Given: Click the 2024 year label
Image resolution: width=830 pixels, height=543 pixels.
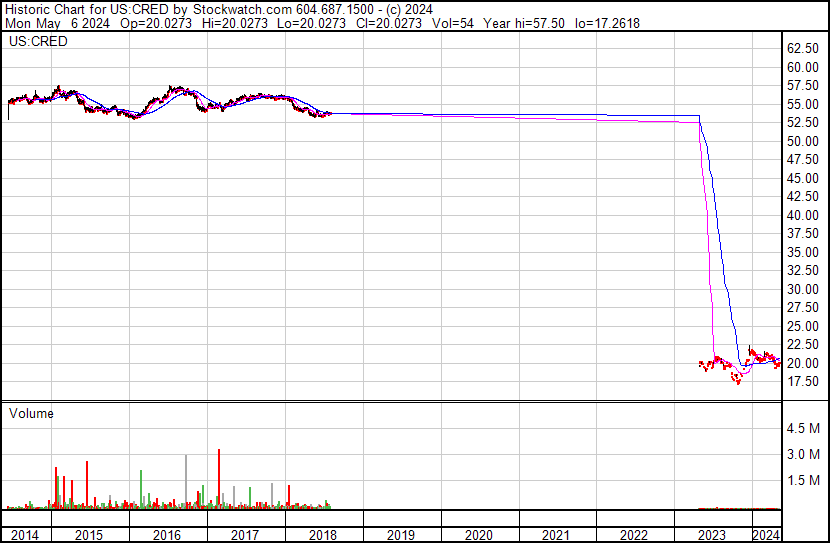Looking at the screenshot, I should [x=766, y=535].
